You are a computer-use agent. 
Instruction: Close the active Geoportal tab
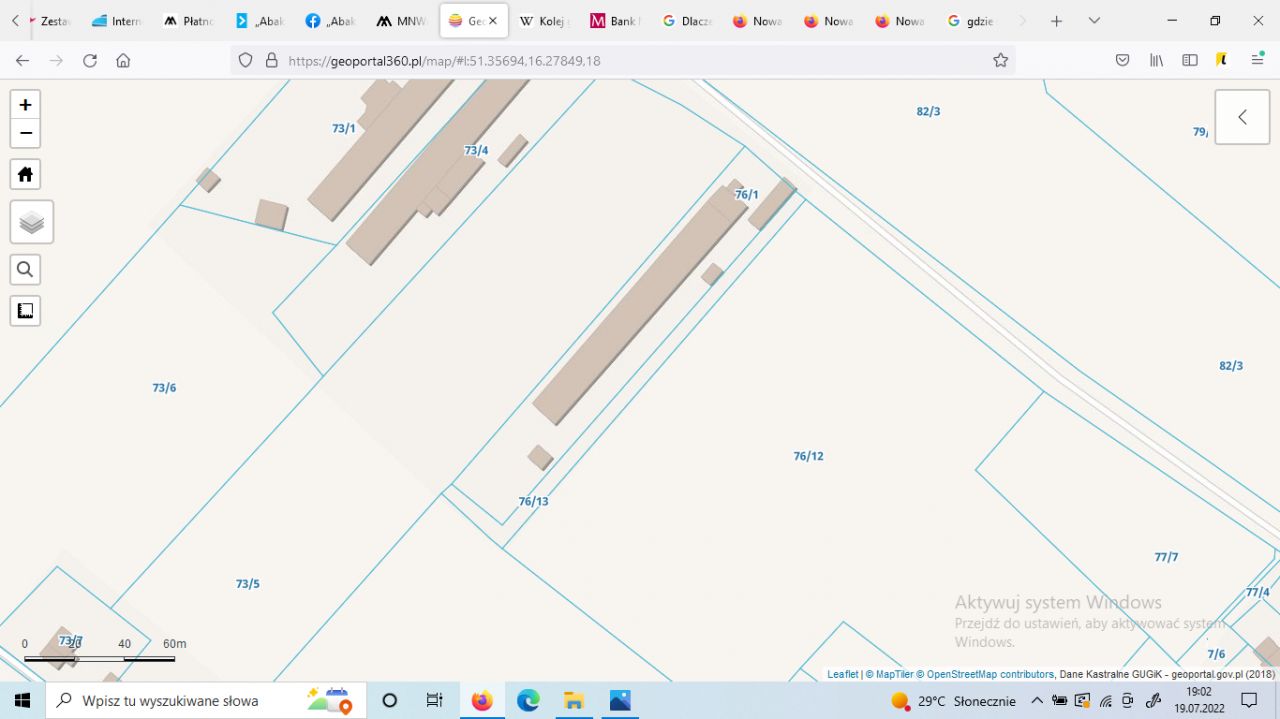point(493,21)
